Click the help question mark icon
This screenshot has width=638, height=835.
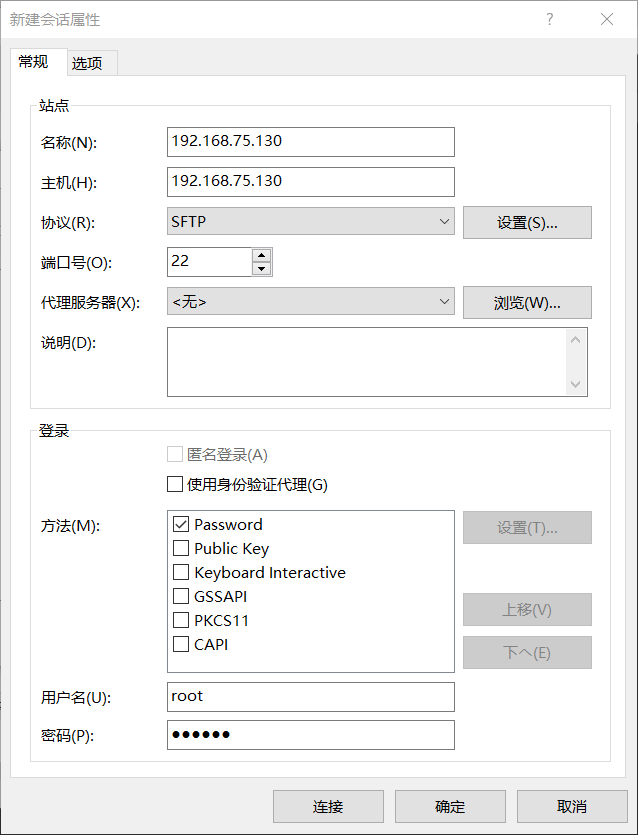(x=549, y=19)
